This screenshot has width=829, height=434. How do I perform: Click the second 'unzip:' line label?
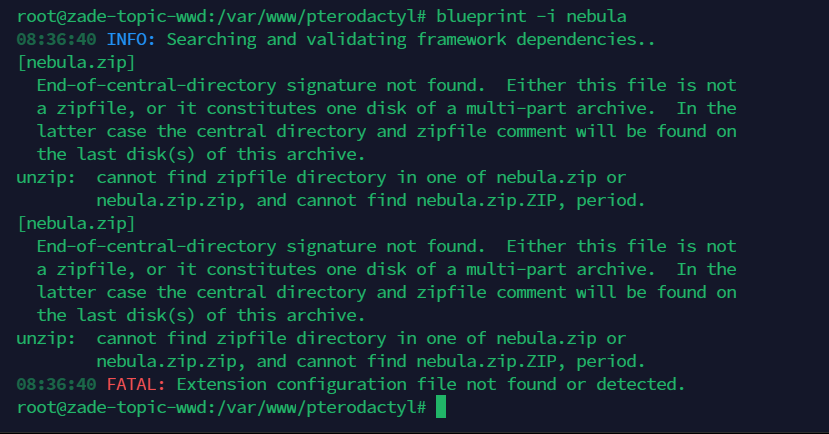pos(47,338)
